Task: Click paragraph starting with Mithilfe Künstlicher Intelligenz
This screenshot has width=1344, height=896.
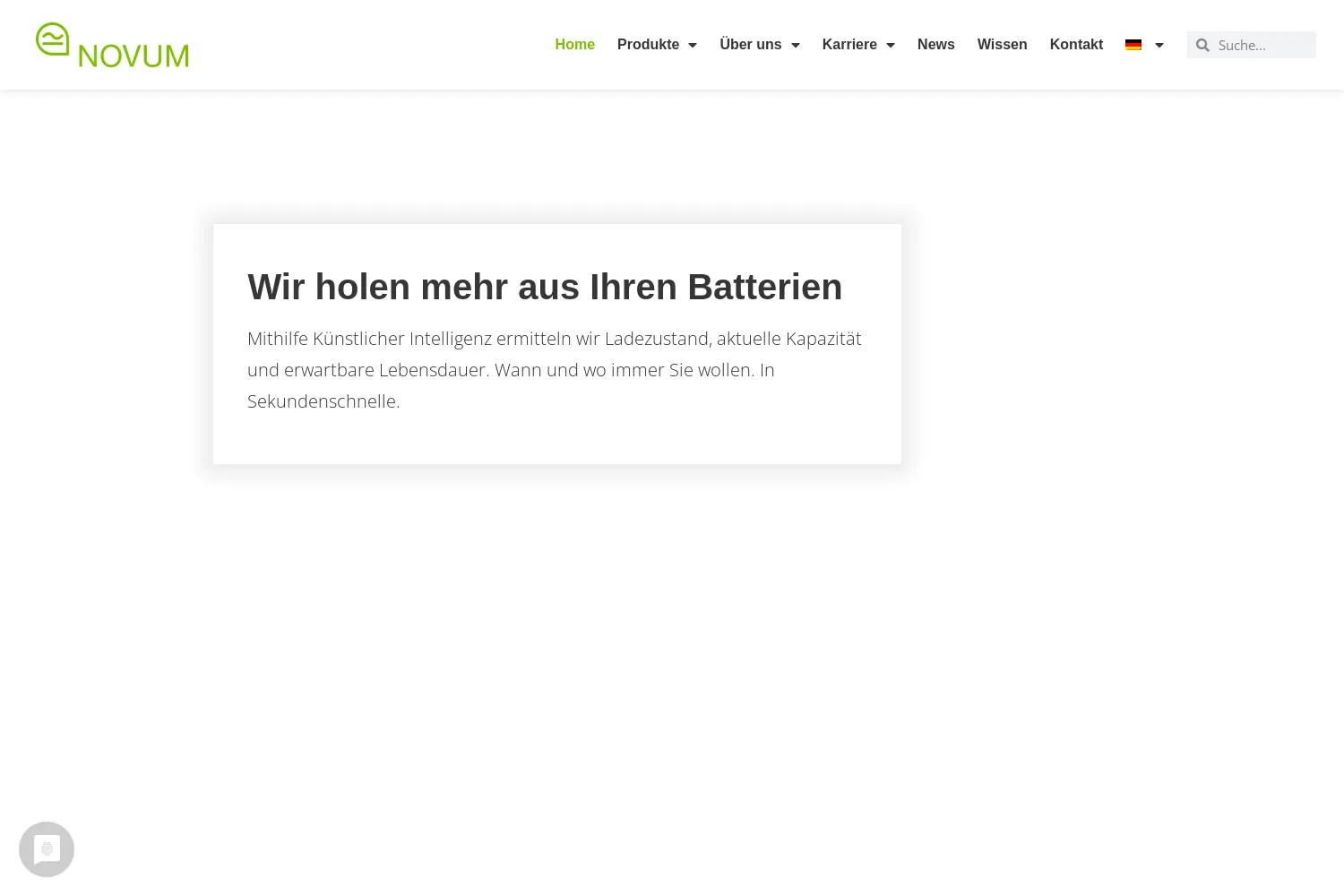Action: point(556,370)
